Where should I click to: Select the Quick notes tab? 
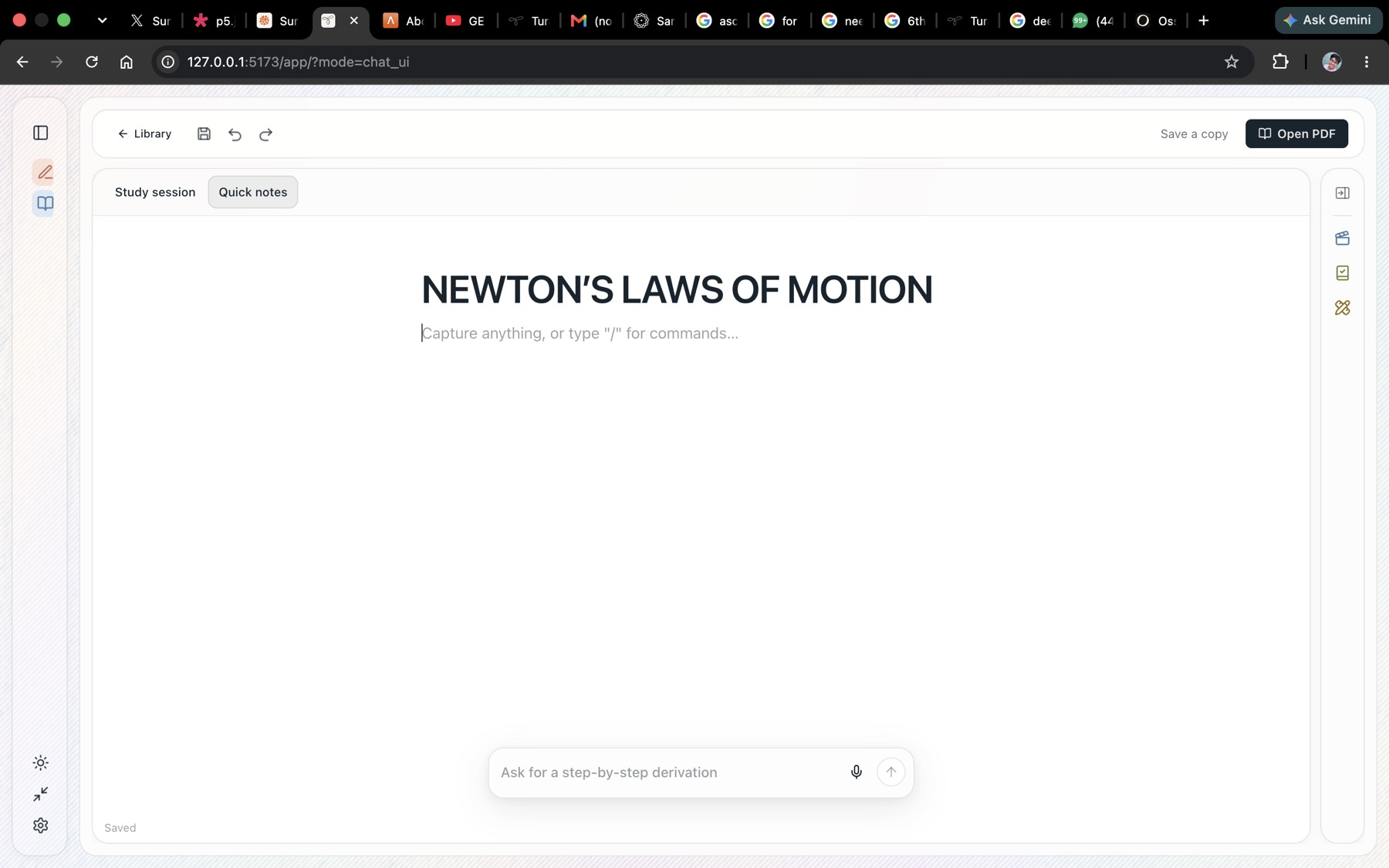253,192
